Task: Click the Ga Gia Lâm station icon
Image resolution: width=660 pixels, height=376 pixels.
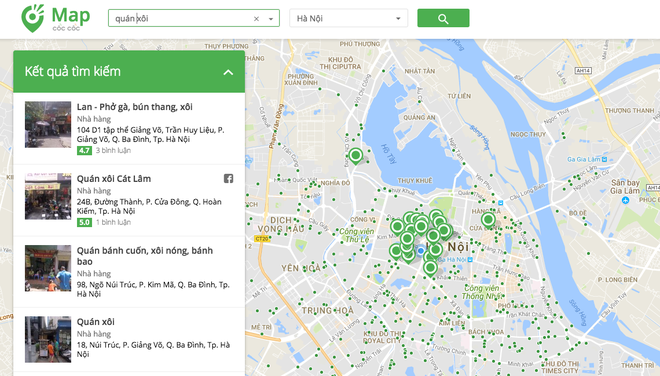Action: pyautogui.click(x=605, y=159)
